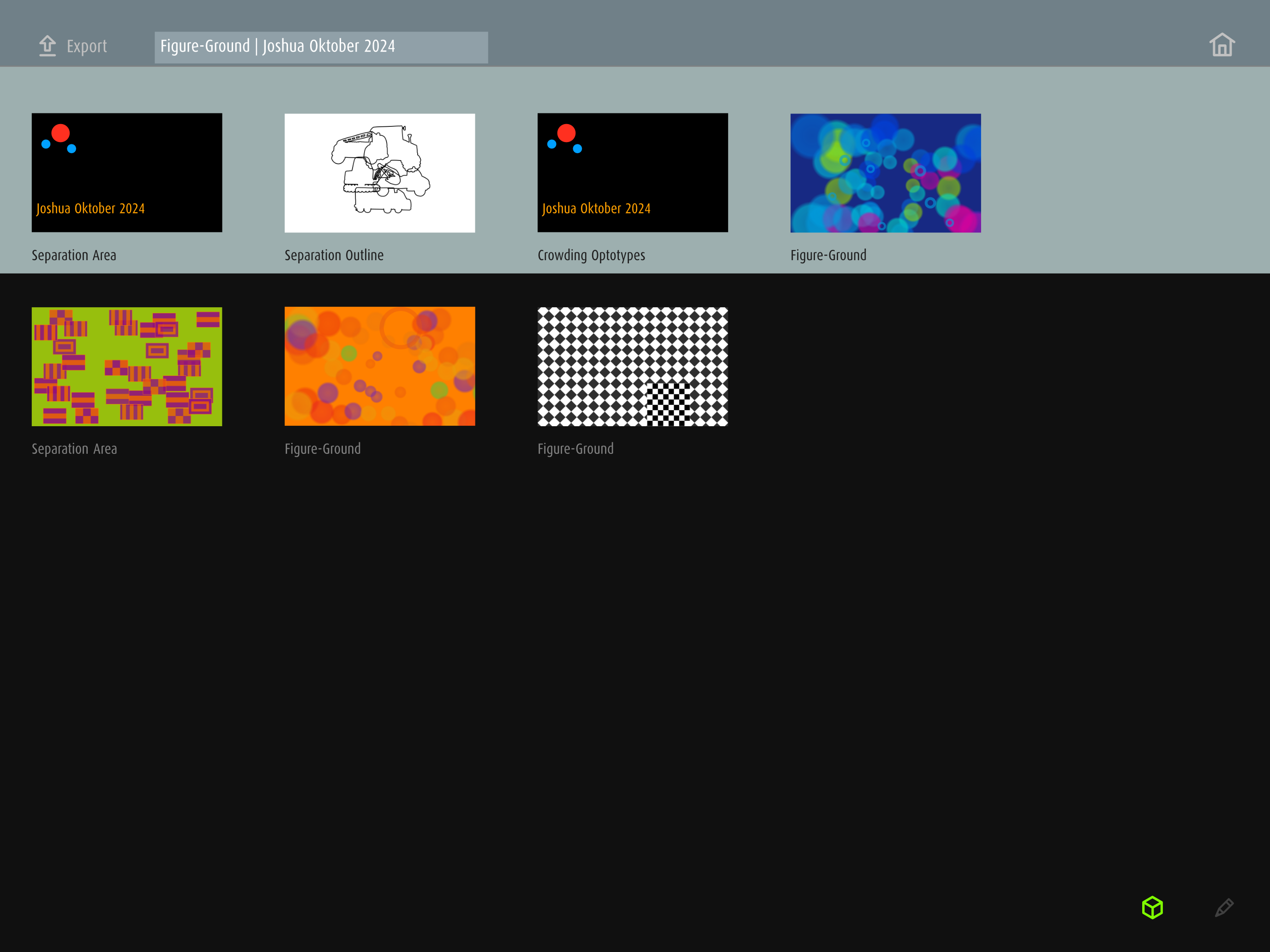The width and height of the screenshot is (1270, 952).
Task: Open the blue bokeh Figure-Ground thumbnail
Action: coord(885,173)
